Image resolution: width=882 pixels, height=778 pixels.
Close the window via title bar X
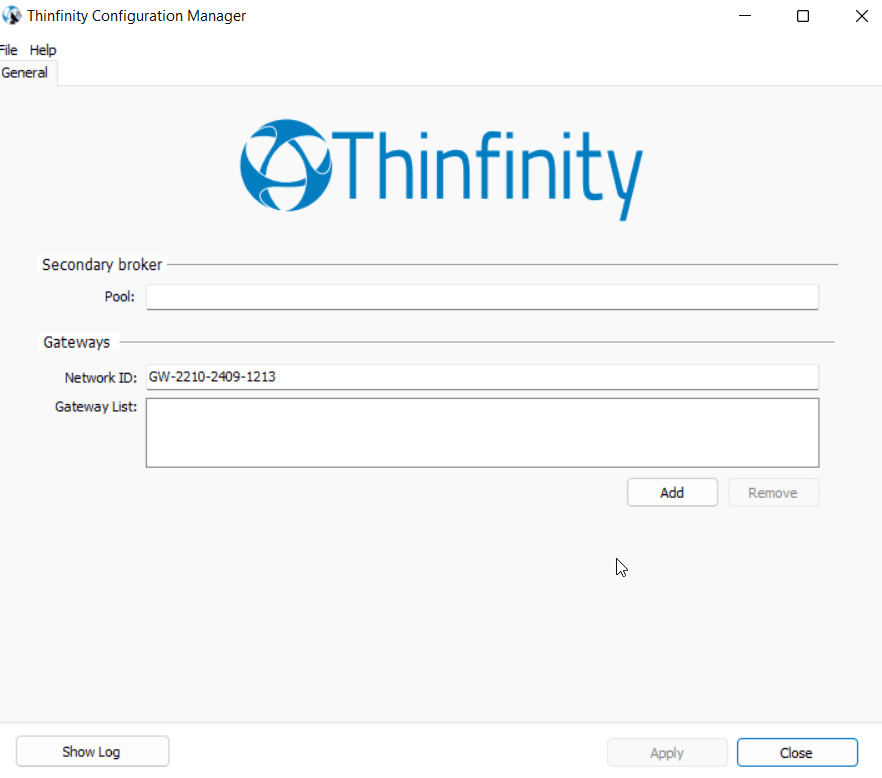point(861,16)
